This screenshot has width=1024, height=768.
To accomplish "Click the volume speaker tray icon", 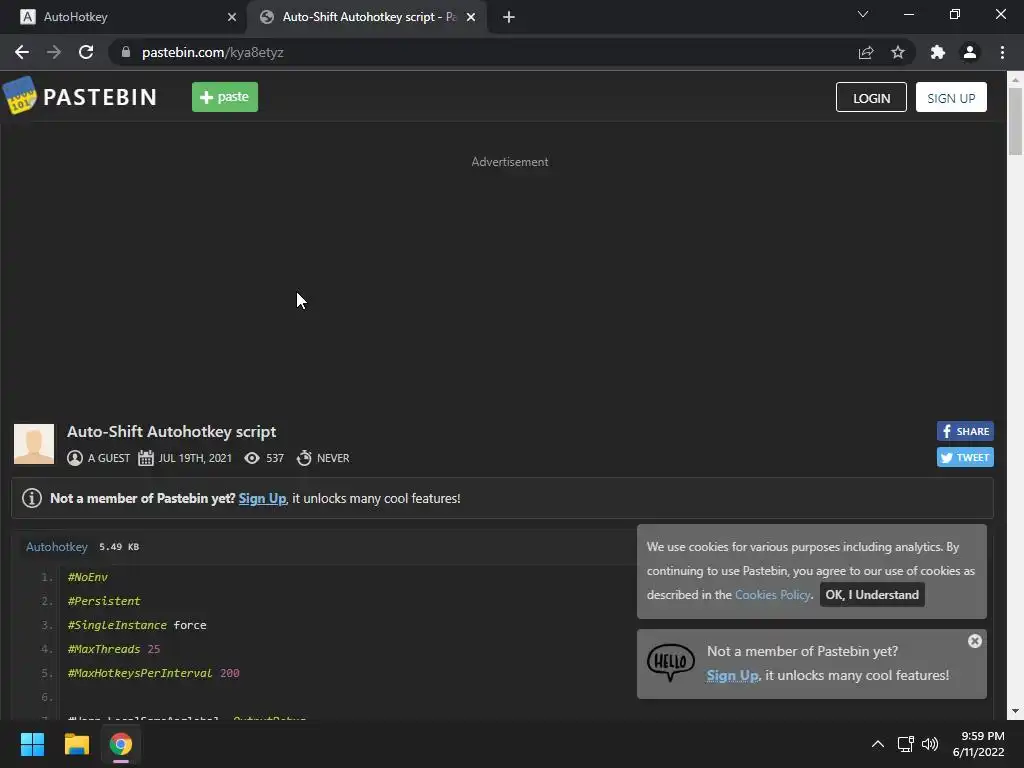I will coord(929,744).
